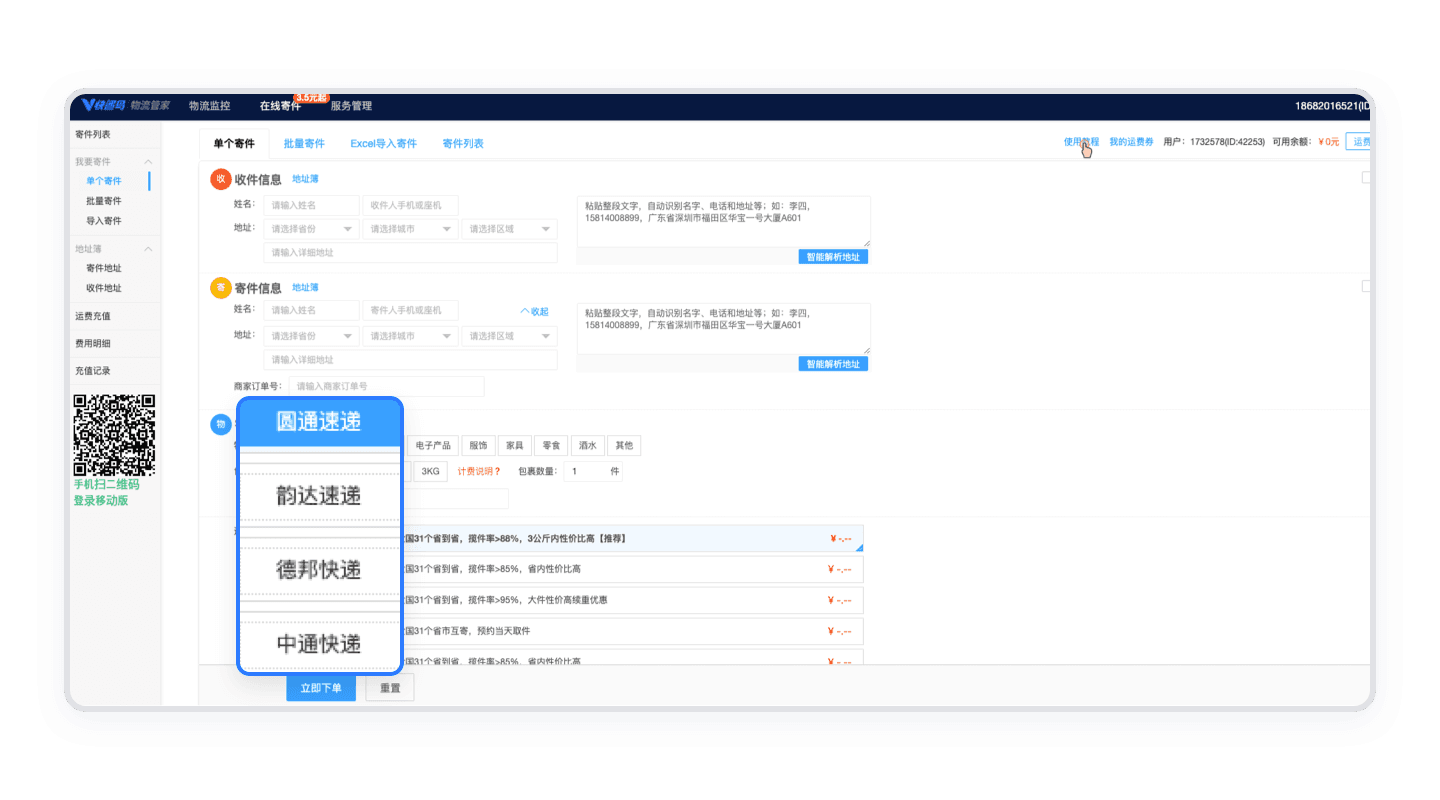Image resolution: width=1440 pixels, height=800 pixels.
Task: Click the blue 物 item section icon
Action: (x=221, y=425)
